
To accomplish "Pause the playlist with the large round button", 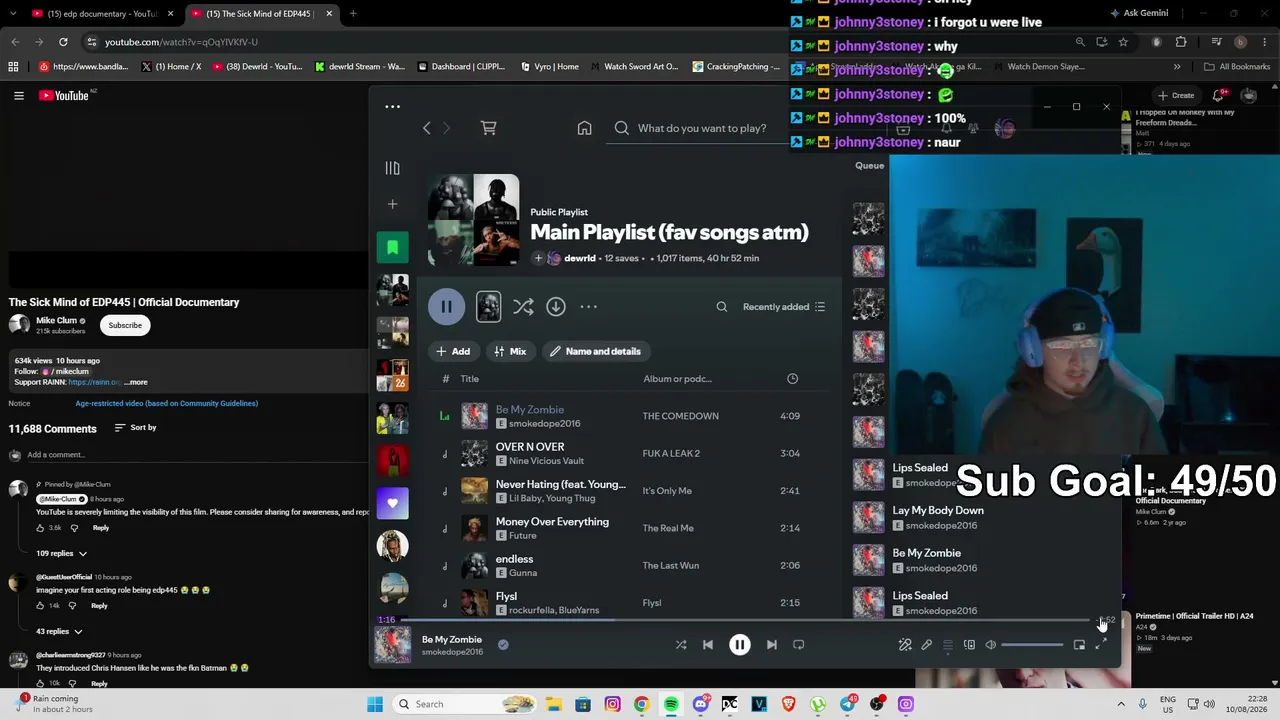I will point(447,307).
